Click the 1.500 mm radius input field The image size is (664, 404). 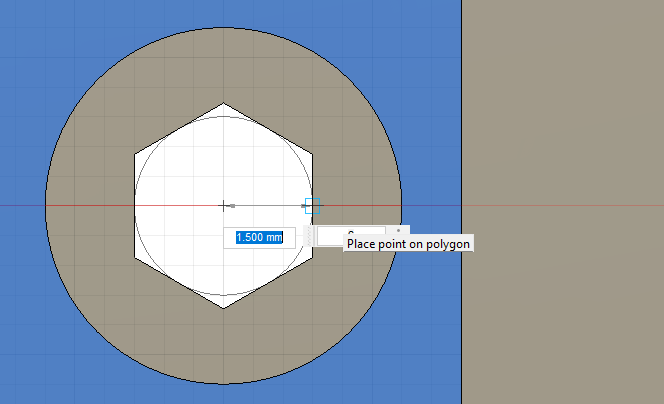coord(259,237)
